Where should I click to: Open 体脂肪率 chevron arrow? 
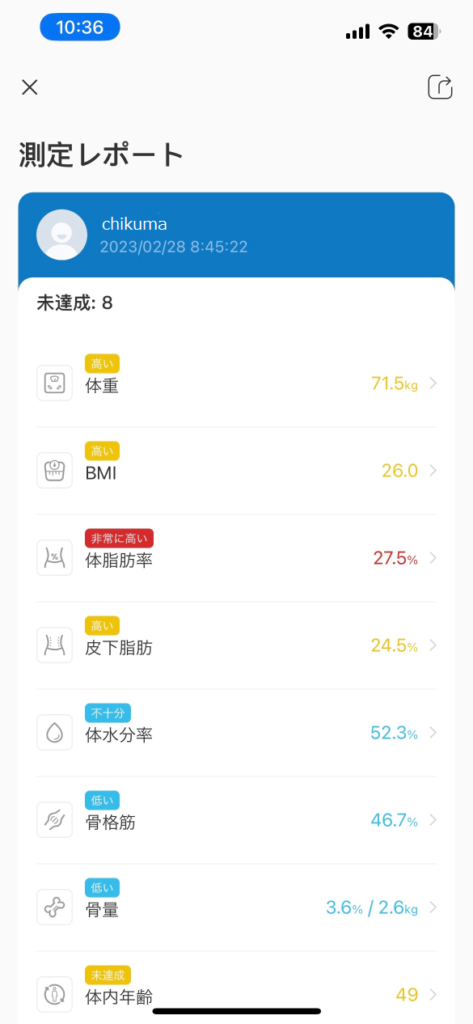(432, 558)
